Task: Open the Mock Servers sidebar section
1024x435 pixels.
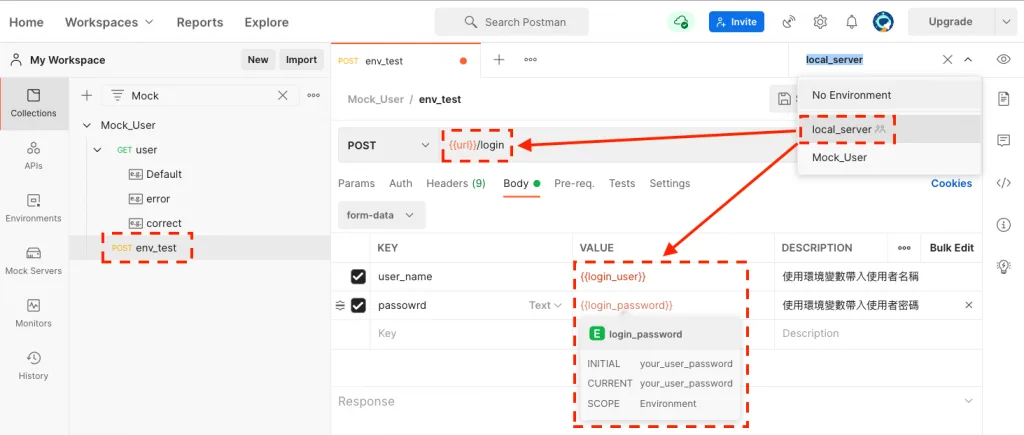Action: tap(33, 261)
